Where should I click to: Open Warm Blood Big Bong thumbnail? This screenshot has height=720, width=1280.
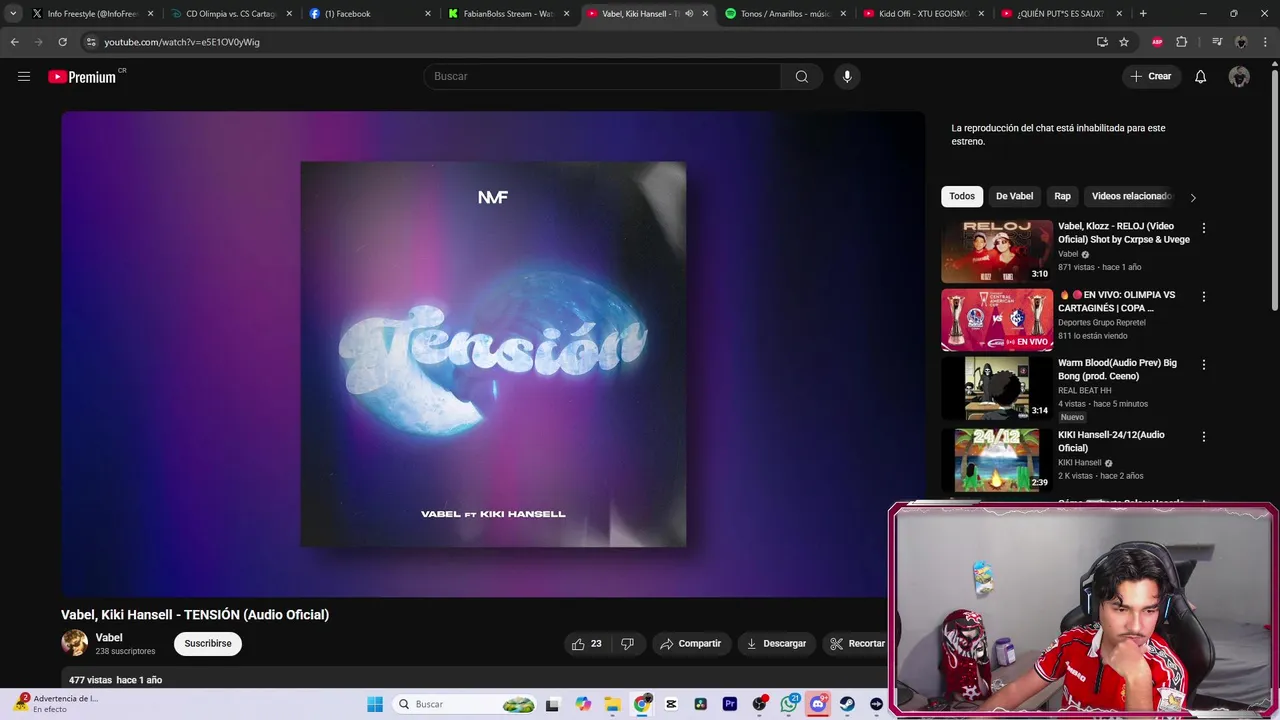(x=997, y=388)
